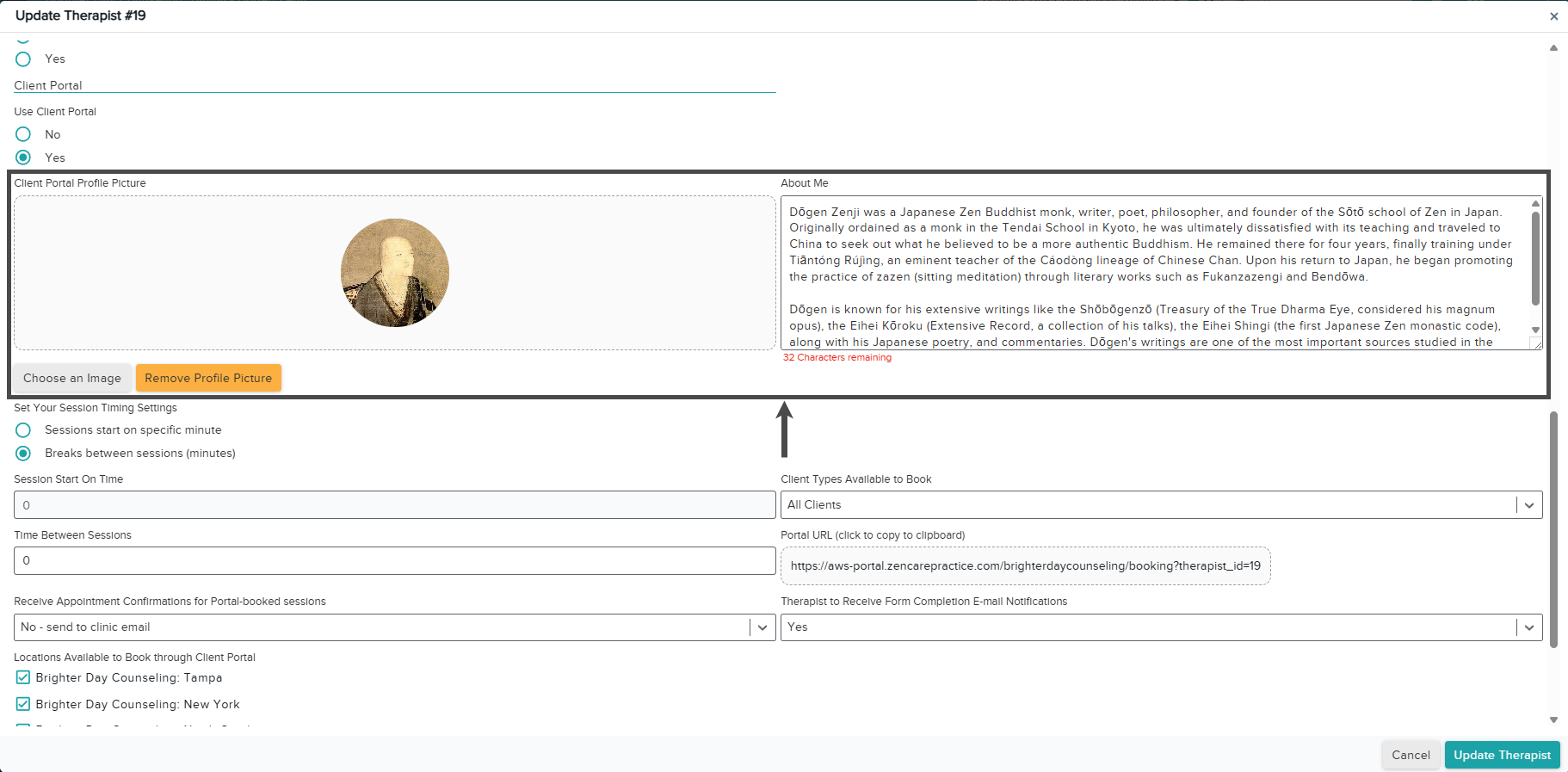This screenshot has width=1568, height=772.
Task: Select Breaks between sessions (minutes)
Action: [23, 453]
